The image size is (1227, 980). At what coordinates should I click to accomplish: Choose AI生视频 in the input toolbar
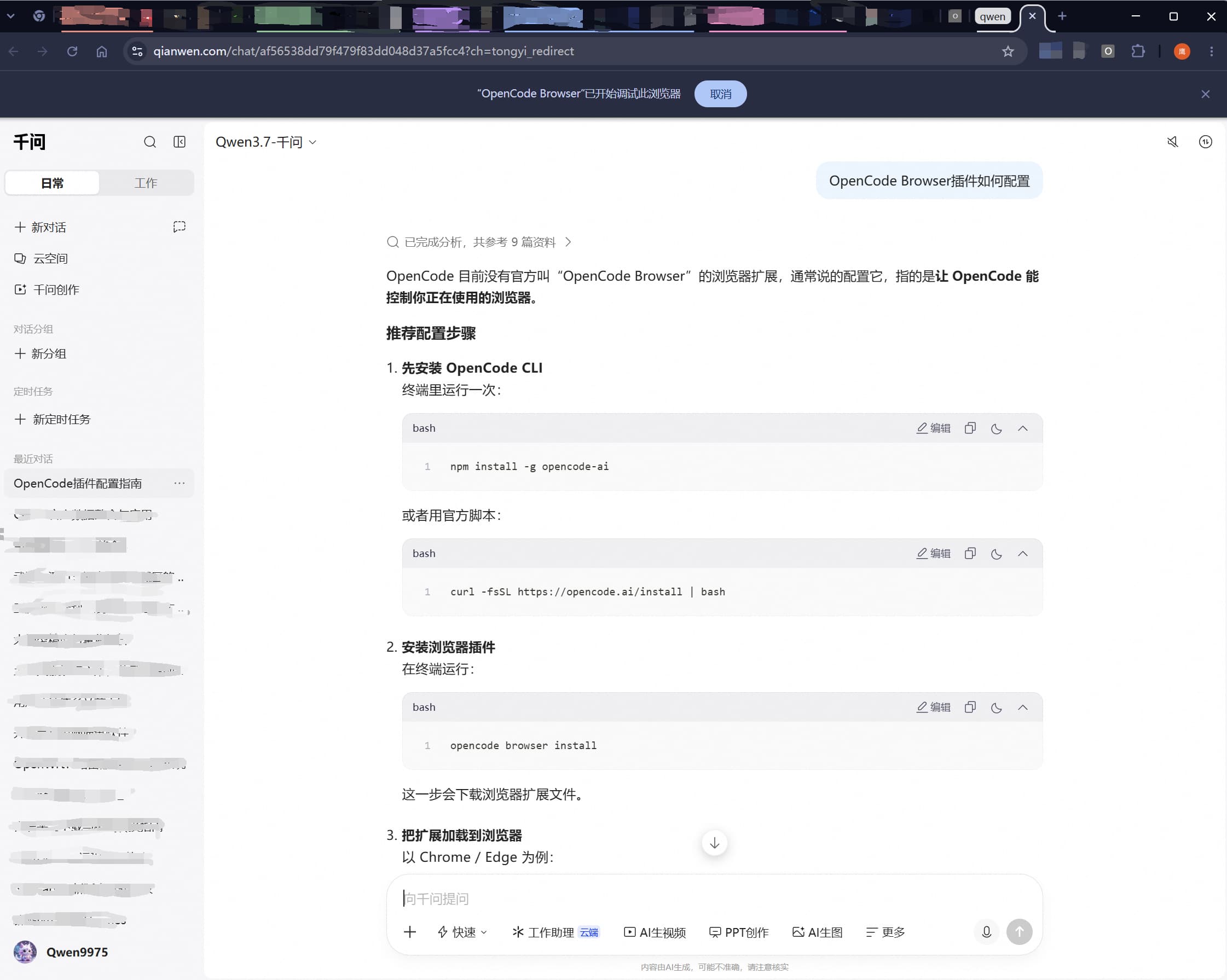[655, 932]
